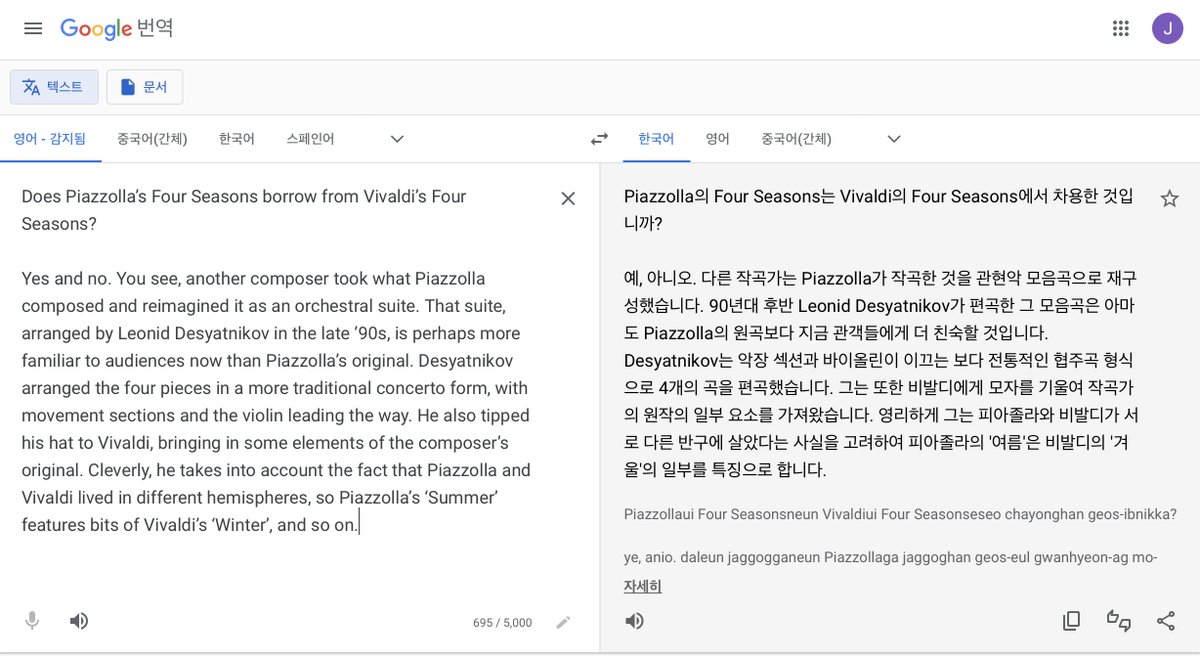The image size is (1200, 659).
Task: Open the J account avatar
Action: coord(1166,28)
